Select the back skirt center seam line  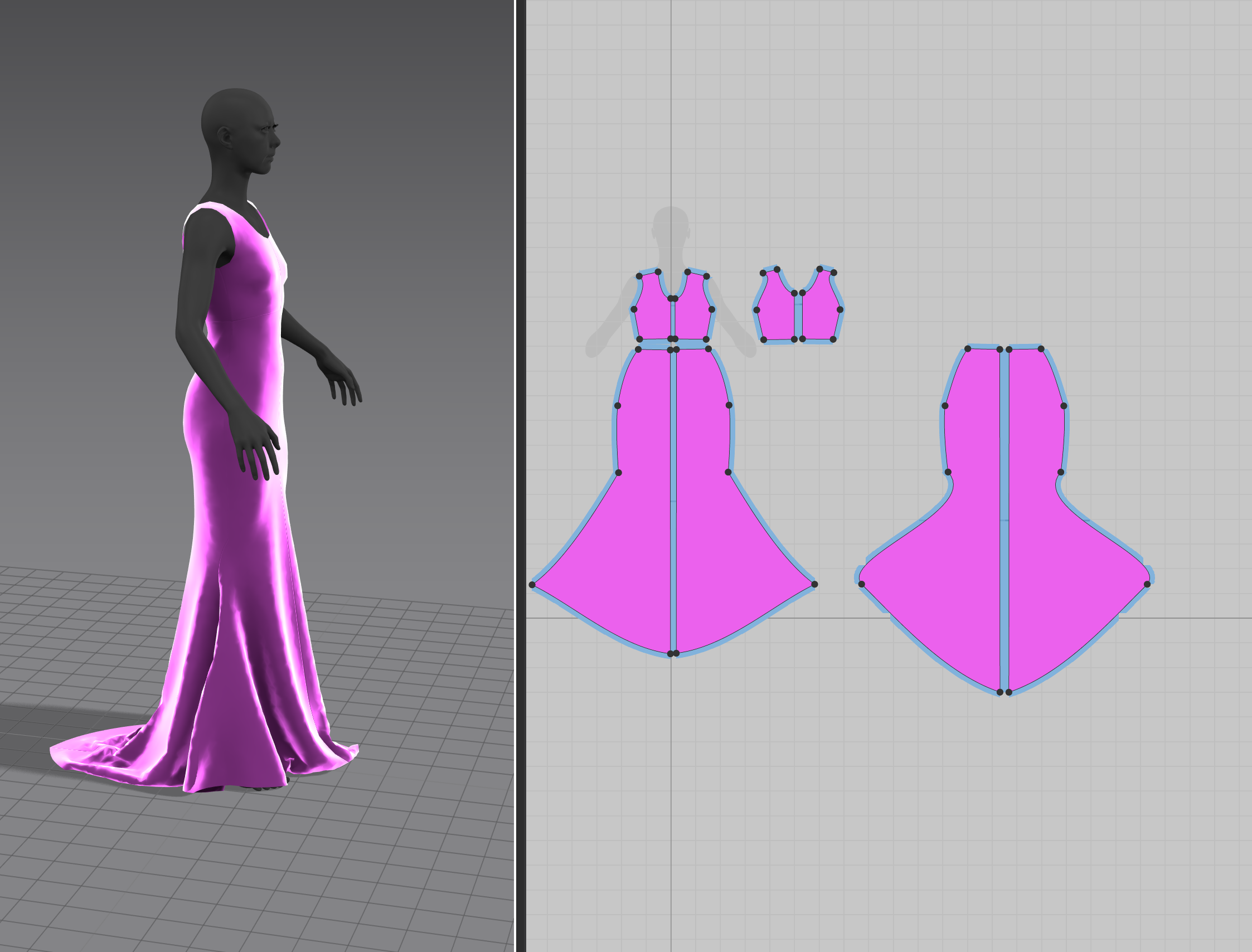[1004, 520]
